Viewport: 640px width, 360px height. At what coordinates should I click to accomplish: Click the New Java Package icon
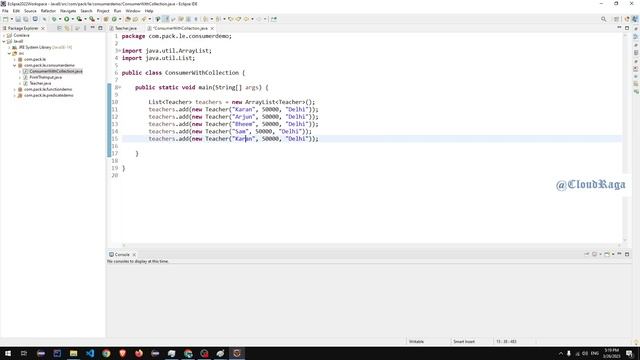tap(106, 19)
